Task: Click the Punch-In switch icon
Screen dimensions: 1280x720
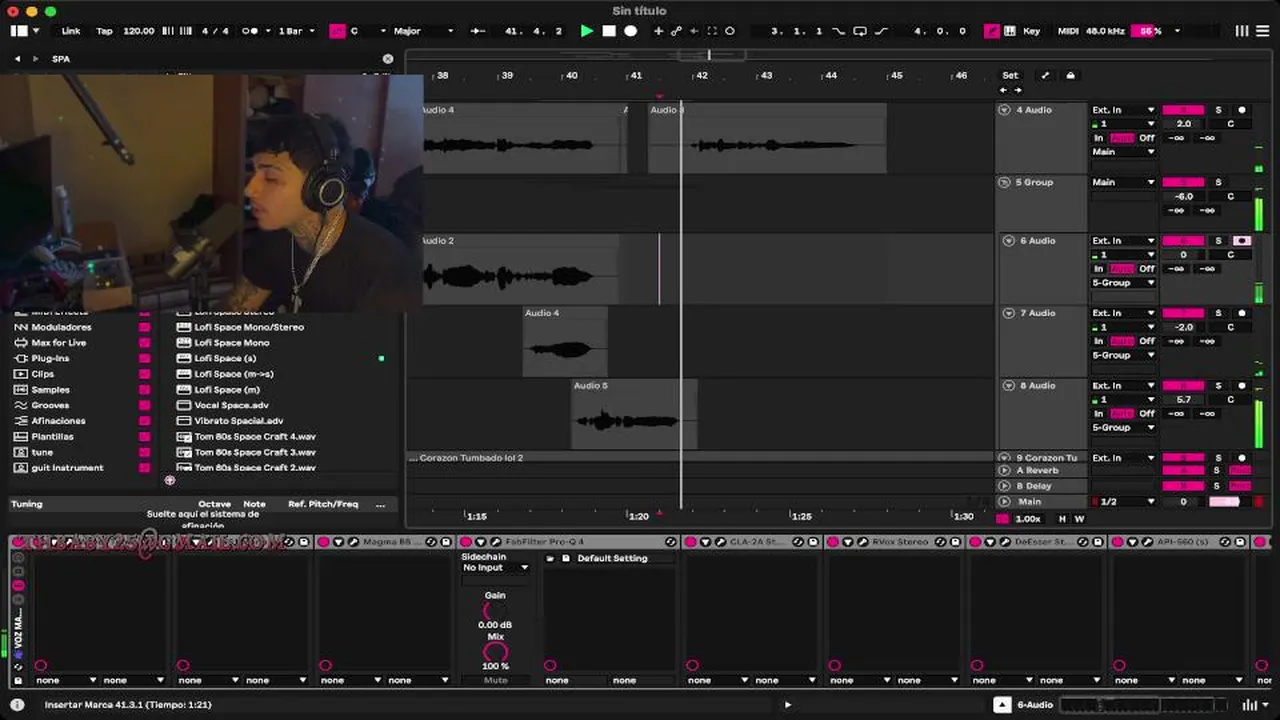Action: pos(838,31)
